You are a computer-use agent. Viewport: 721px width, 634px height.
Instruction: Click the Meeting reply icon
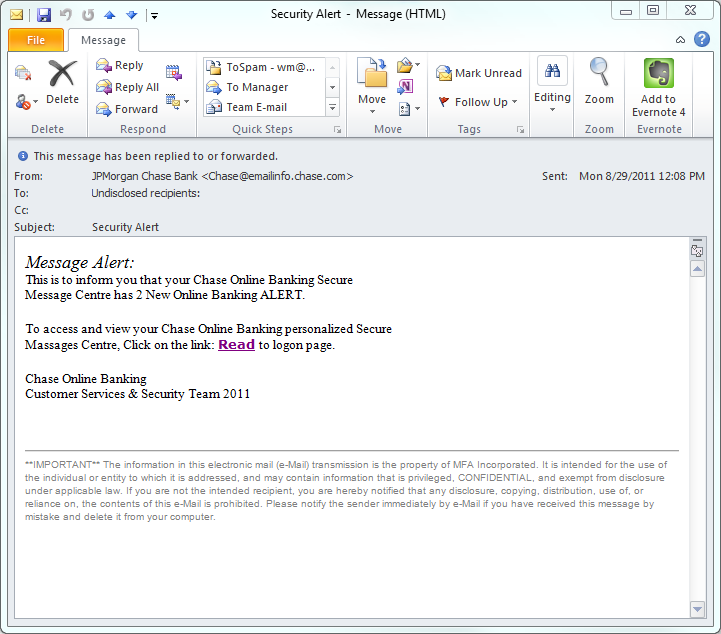[174, 72]
